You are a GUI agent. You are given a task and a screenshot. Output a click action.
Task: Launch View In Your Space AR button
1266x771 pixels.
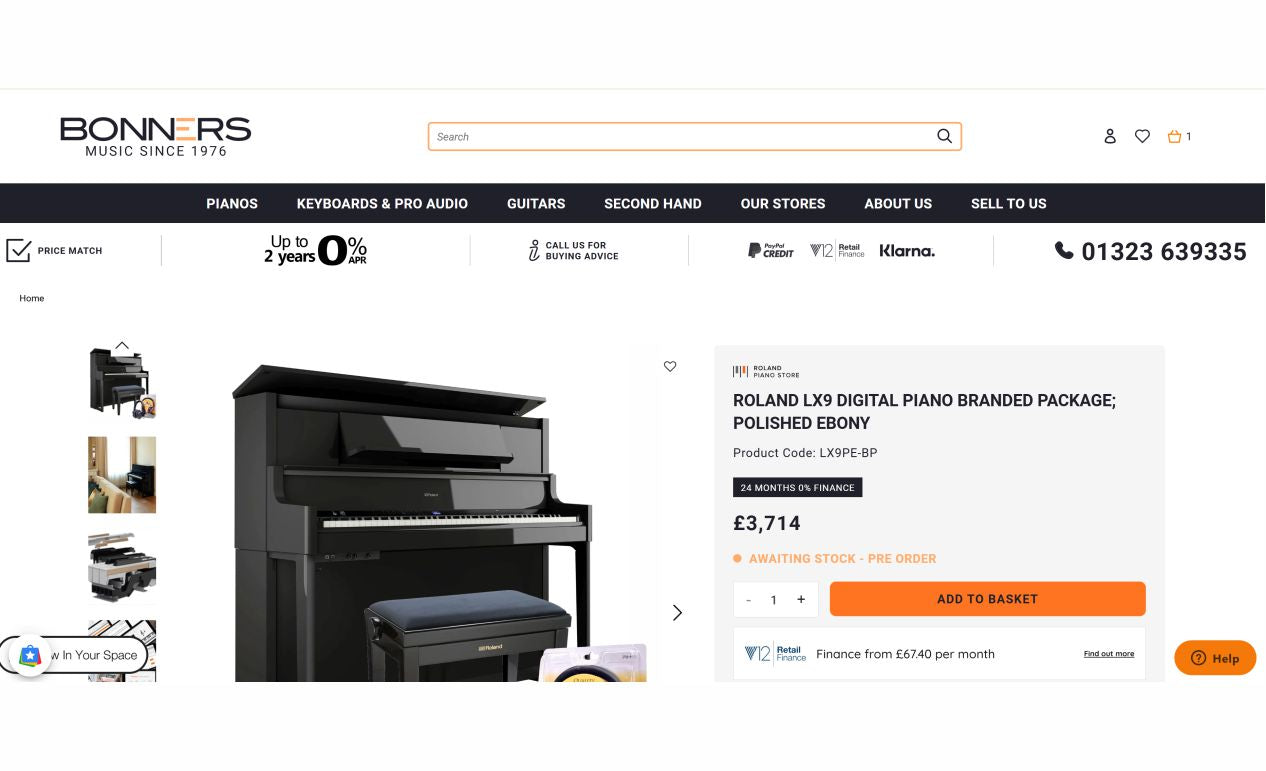pos(75,655)
